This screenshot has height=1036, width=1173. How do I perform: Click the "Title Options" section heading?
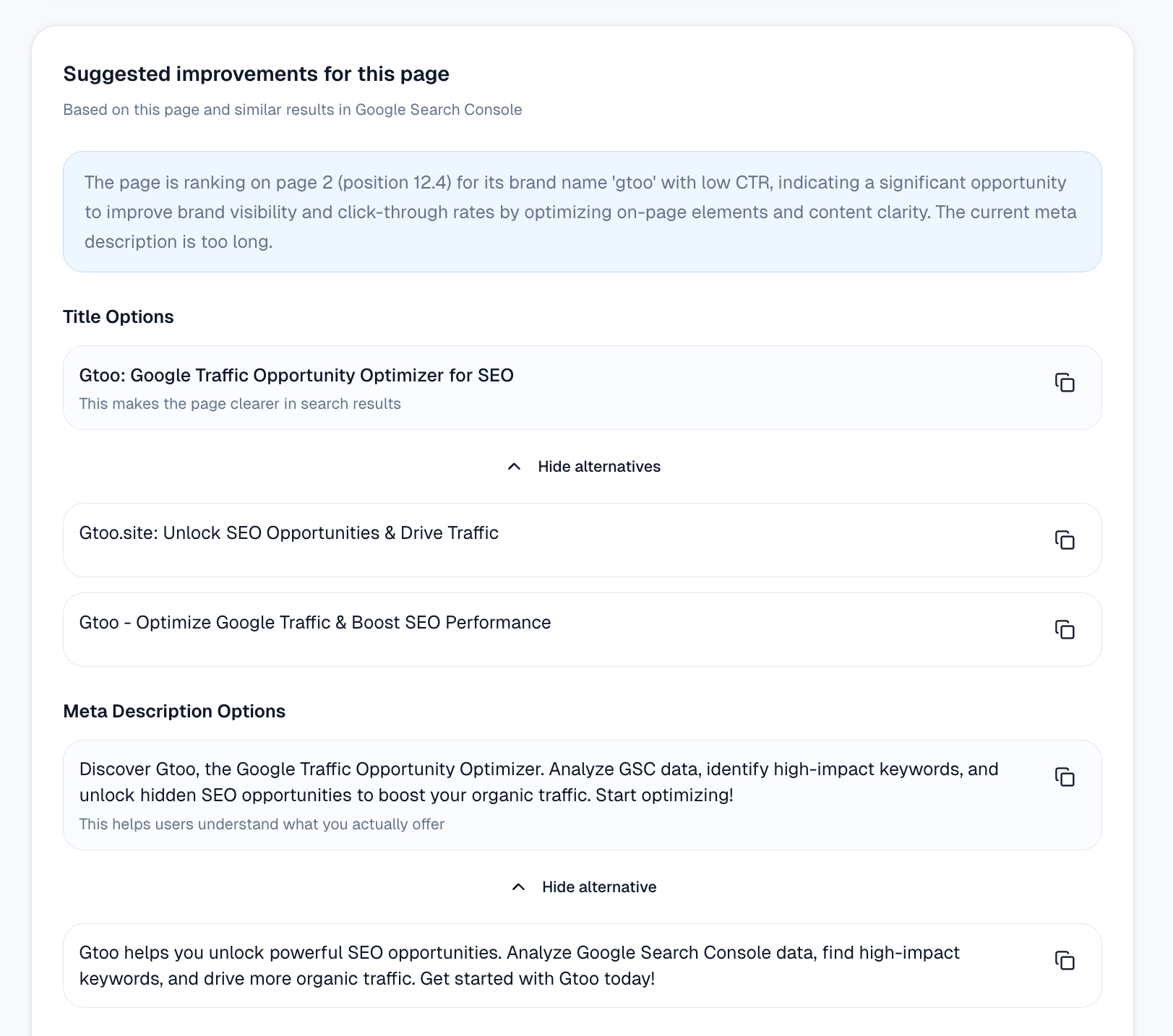pyautogui.click(x=119, y=316)
